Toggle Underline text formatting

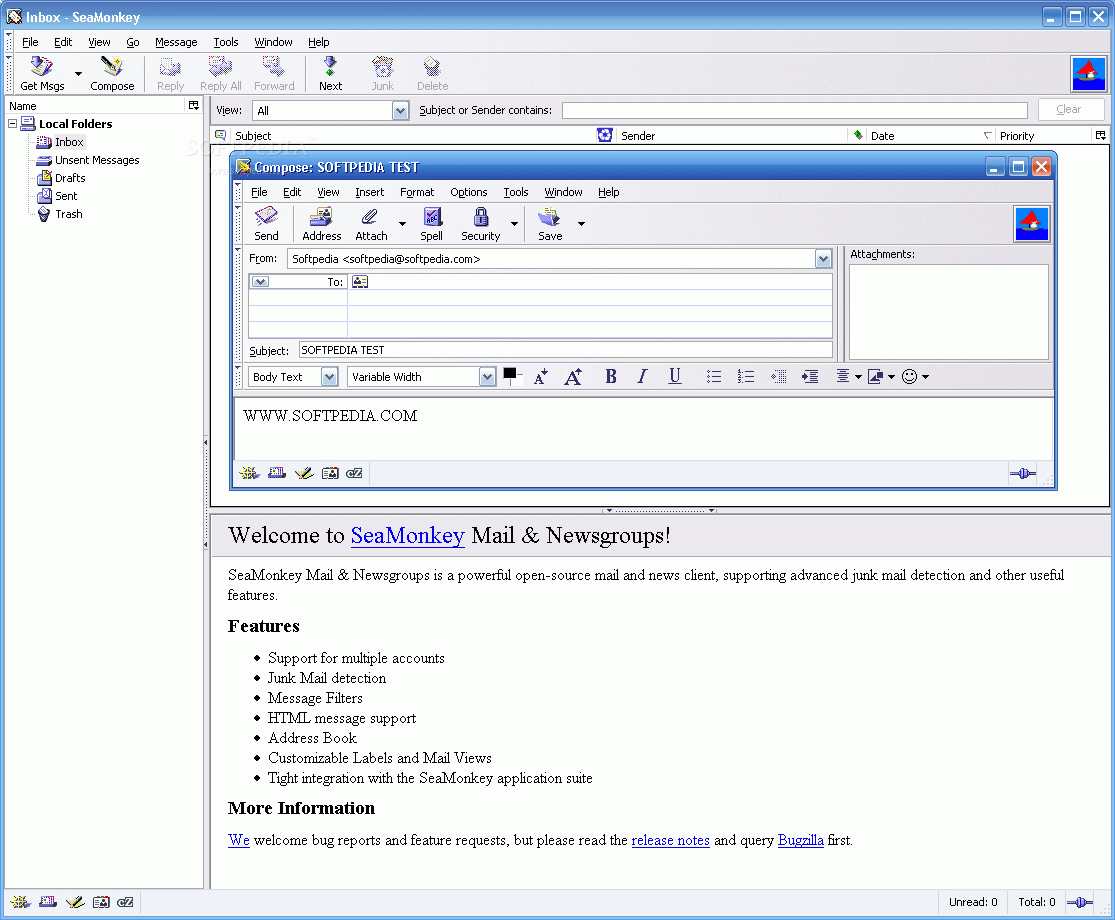(x=675, y=377)
